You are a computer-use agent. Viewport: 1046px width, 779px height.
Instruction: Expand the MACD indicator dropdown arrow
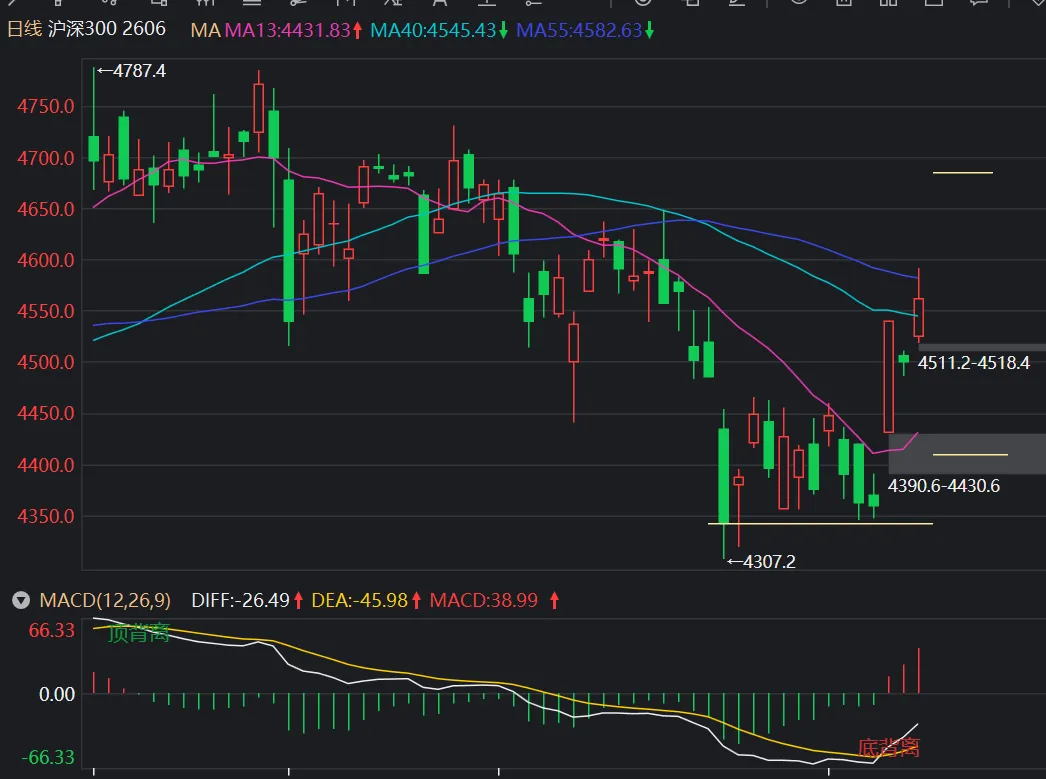click(x=21, y=600)
